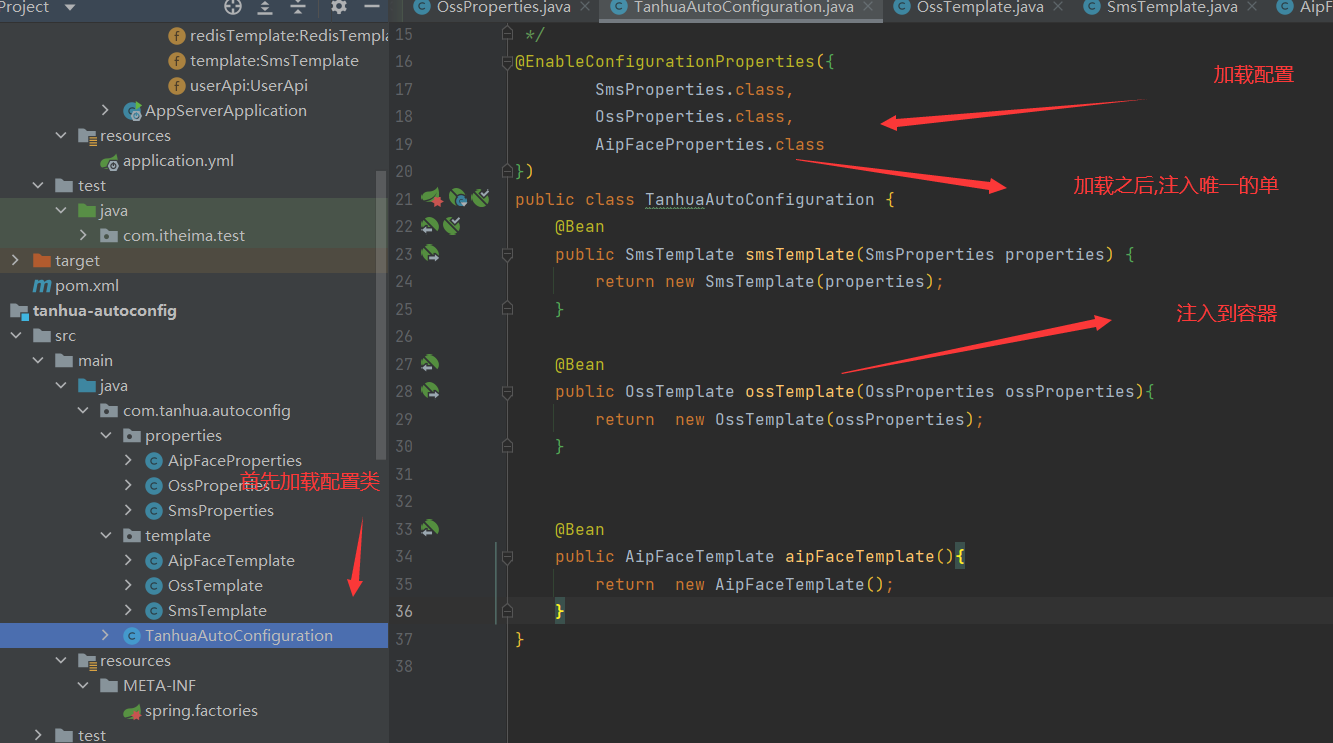Click Spring bean star gutter icon on line 21
This screenshot has height=743, width=1333.
[431, 198]
